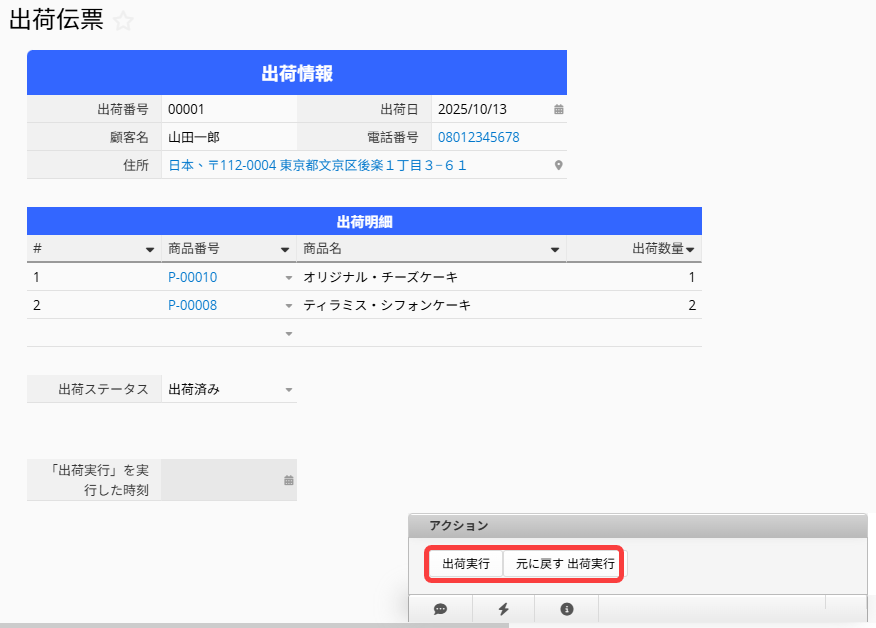Open the comment speech bubble icon
Screen dimensions: 876x628
[x=440, y=608]
